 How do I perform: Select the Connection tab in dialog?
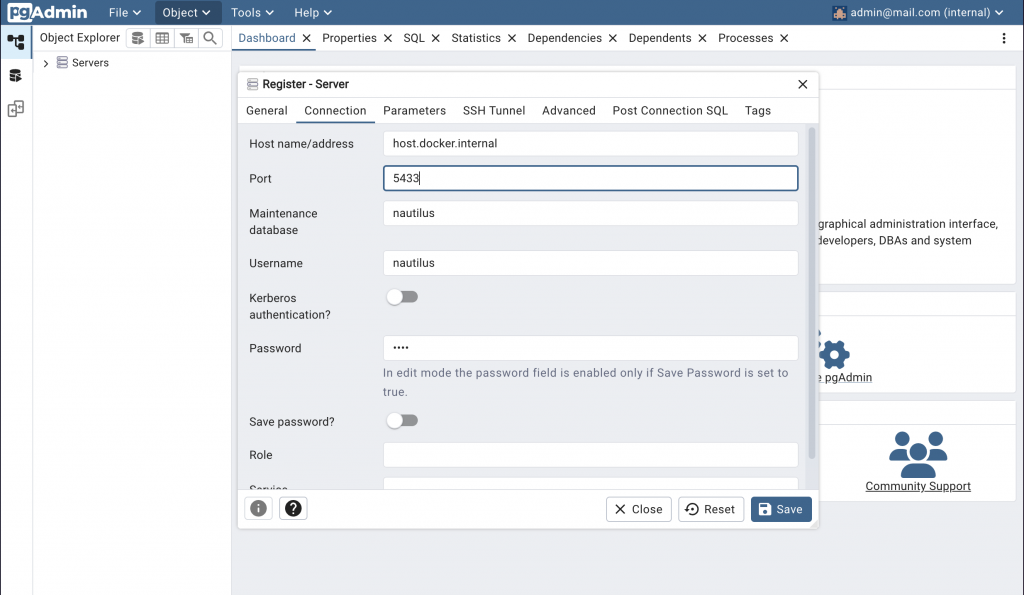click(x=335, y=110)
